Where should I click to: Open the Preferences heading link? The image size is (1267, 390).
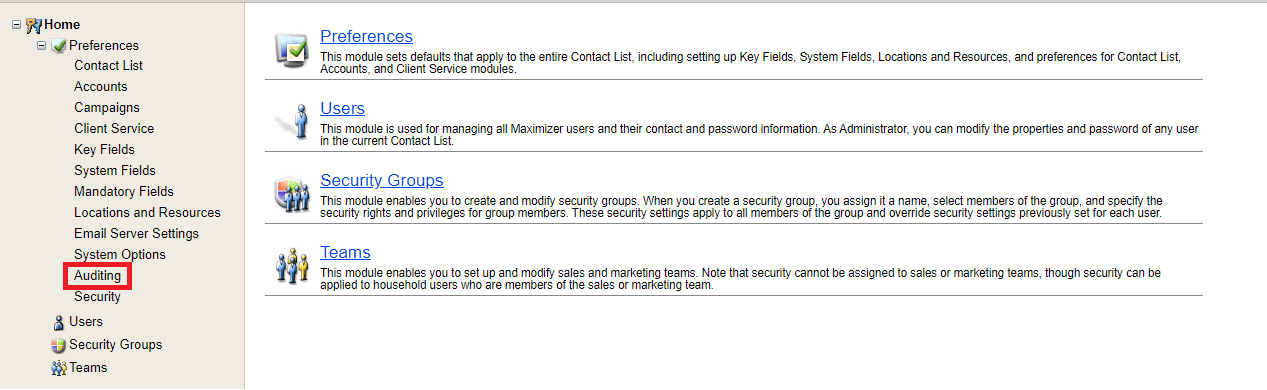click(366, 36)
